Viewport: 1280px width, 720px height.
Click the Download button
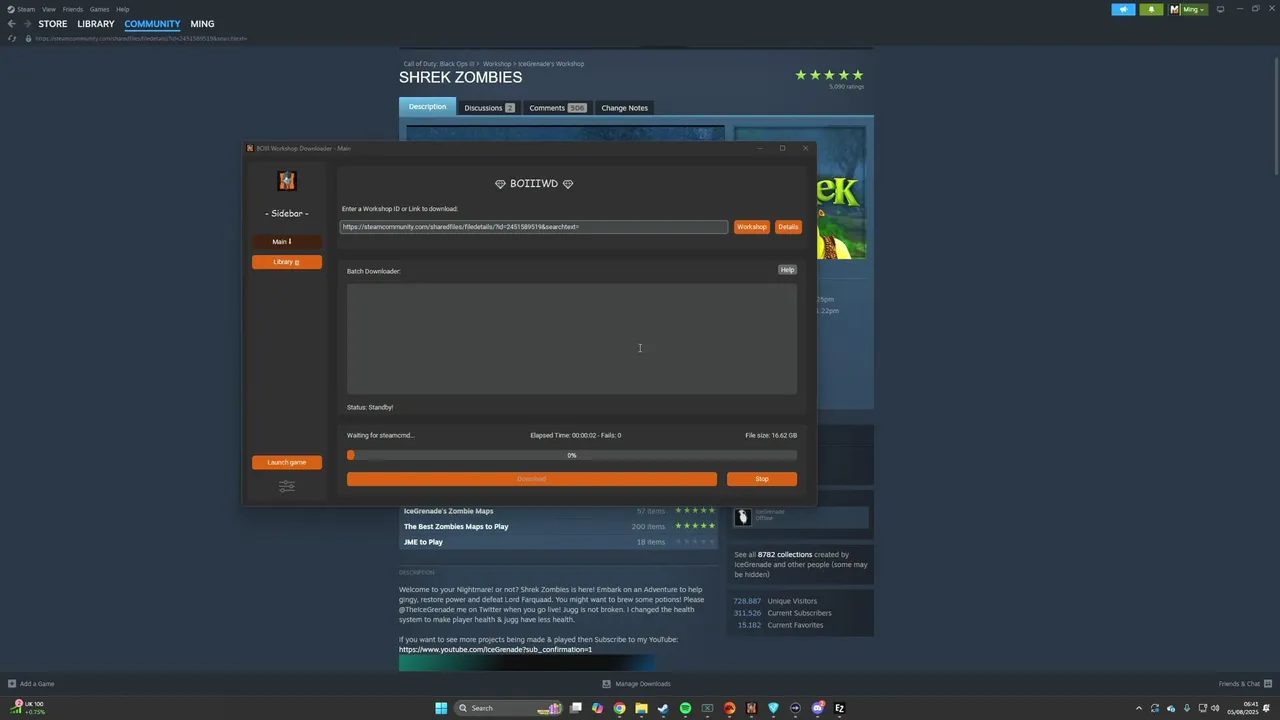[x=532, y=479]
